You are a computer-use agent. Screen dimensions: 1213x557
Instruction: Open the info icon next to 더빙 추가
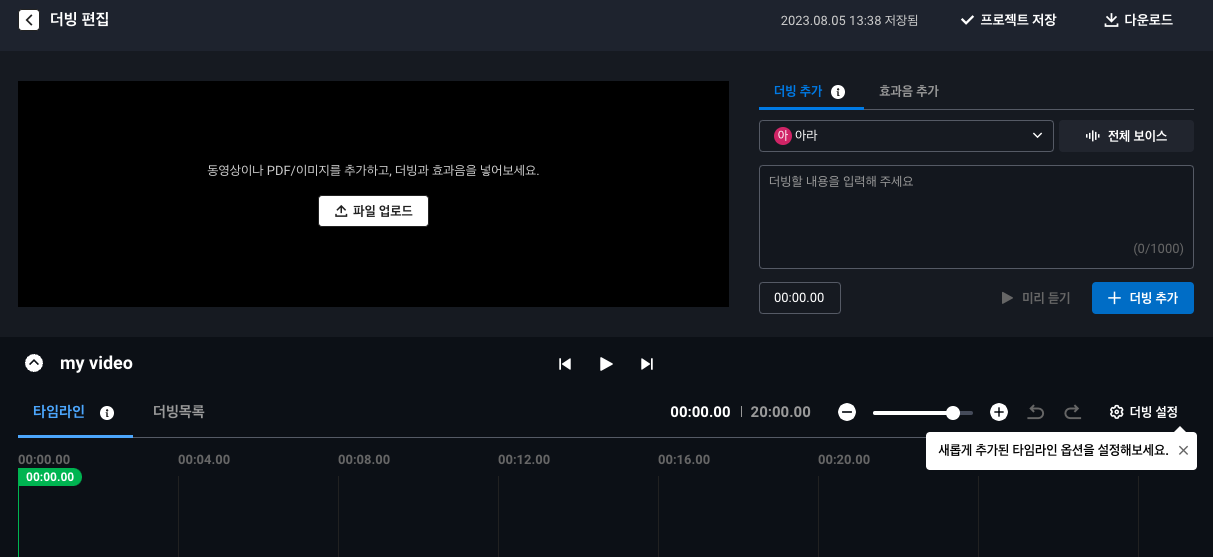pyautogui.click(x=839, y=91)
